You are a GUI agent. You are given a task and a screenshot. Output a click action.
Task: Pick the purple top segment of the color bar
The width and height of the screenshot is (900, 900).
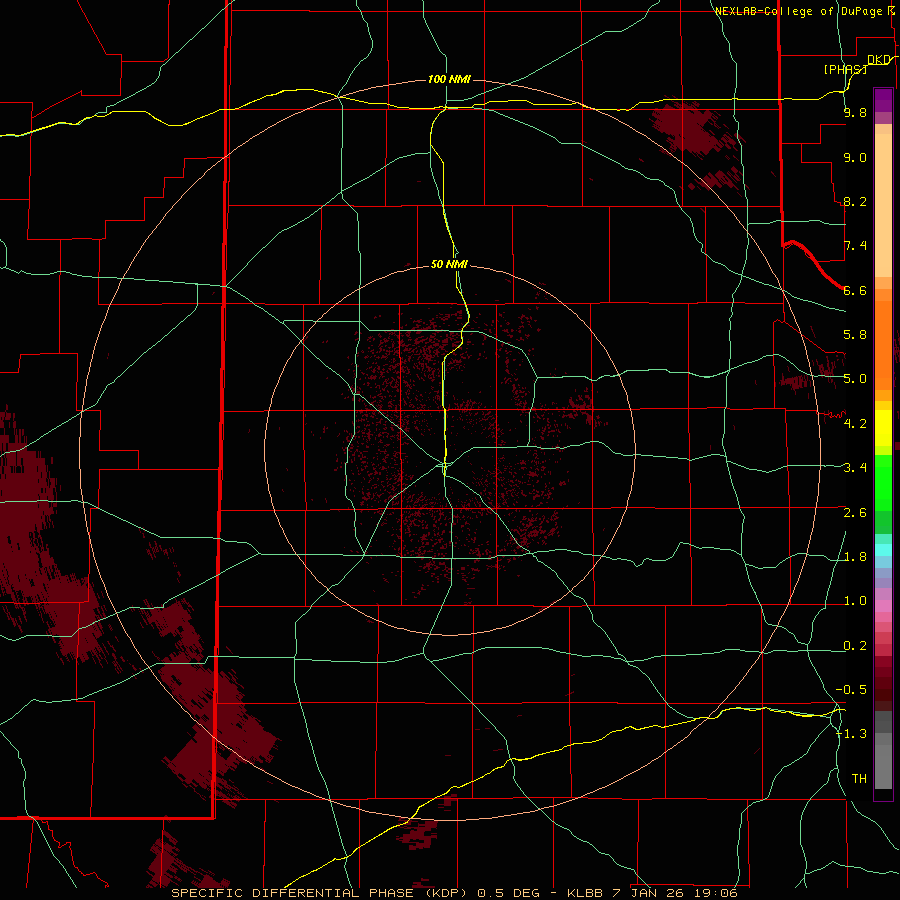tap(883, 100)
